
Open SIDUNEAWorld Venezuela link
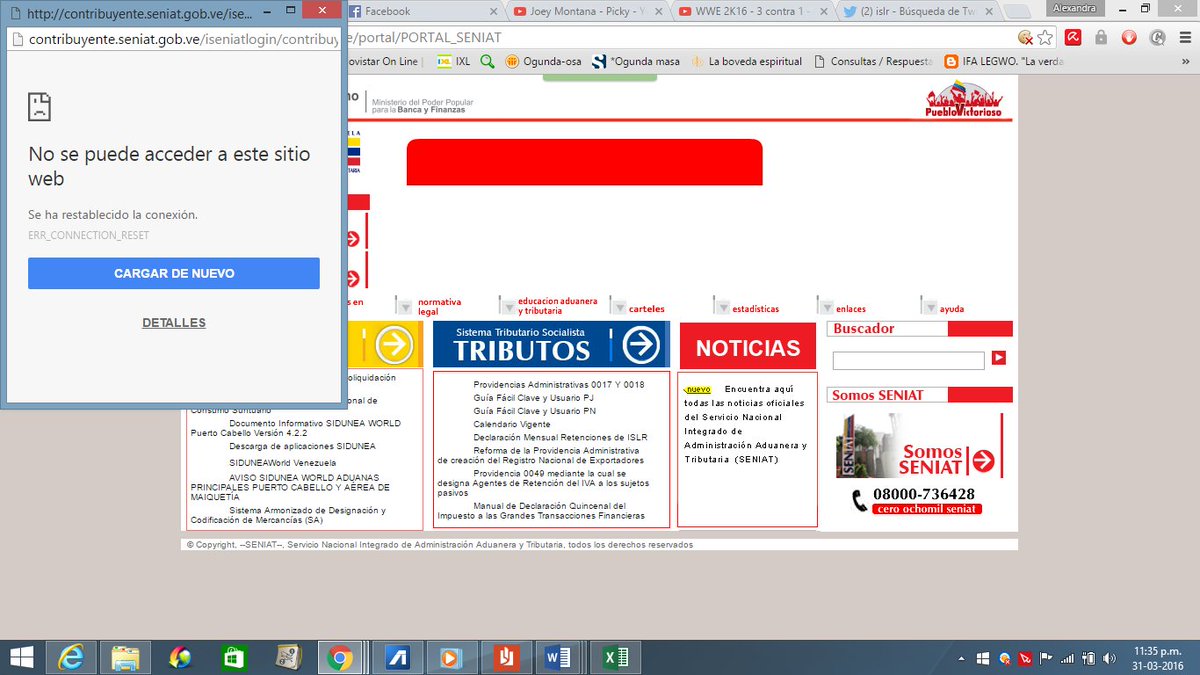[x=283, y=463]
